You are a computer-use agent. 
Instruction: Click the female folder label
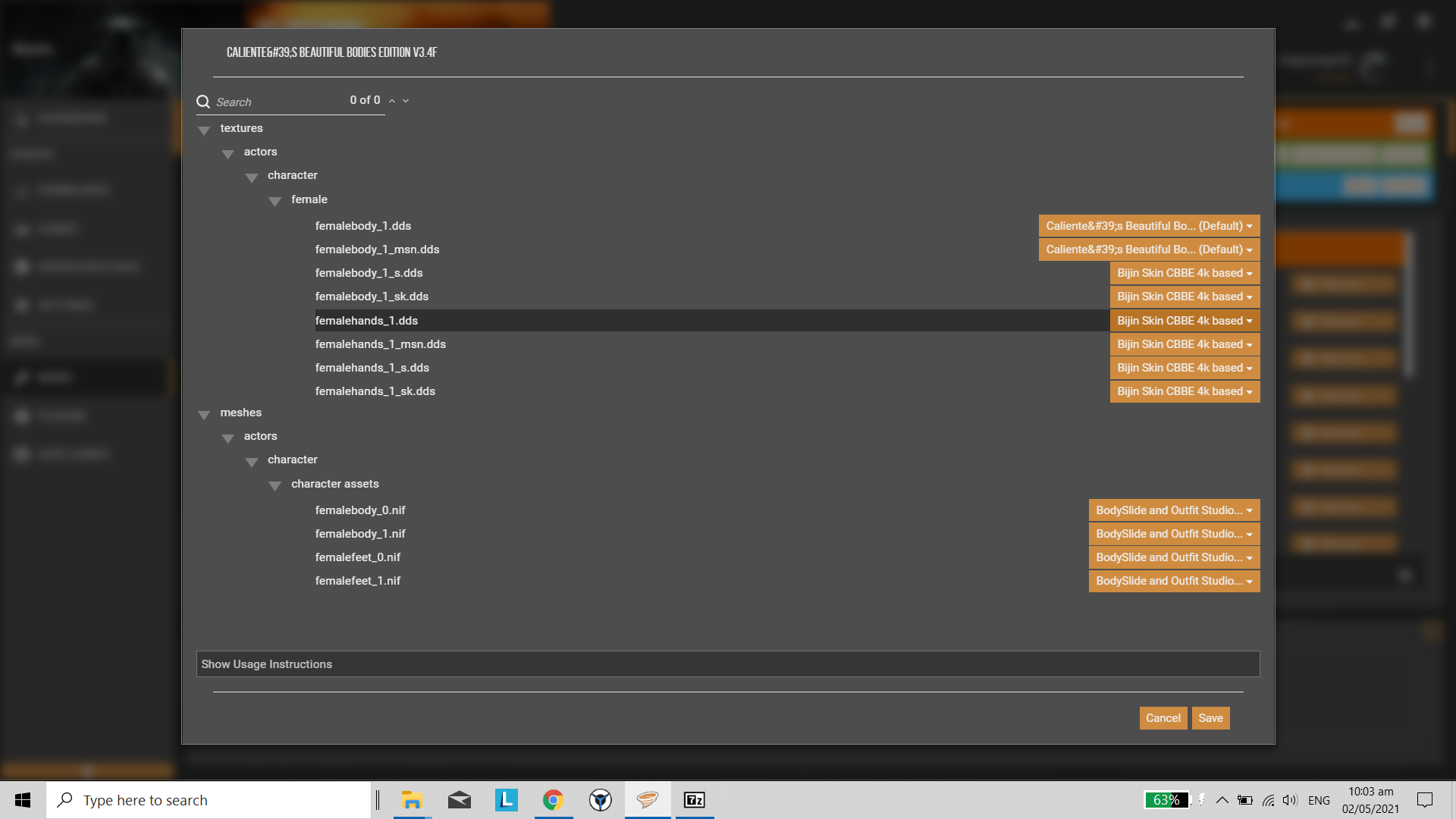tap(309, 199)
